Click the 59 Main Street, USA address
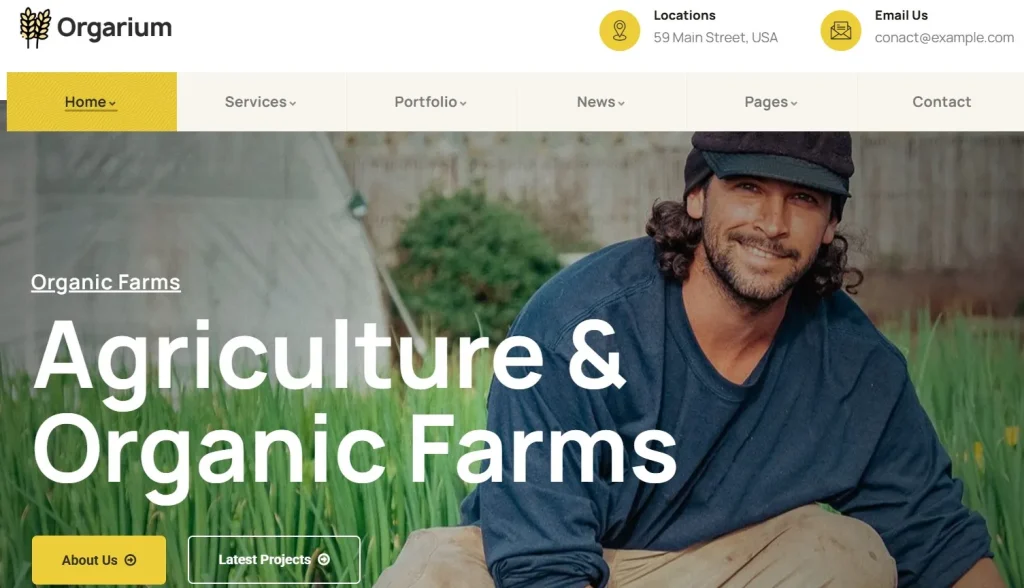Viewport: 1024px width, 588px height. coord(716,38)
